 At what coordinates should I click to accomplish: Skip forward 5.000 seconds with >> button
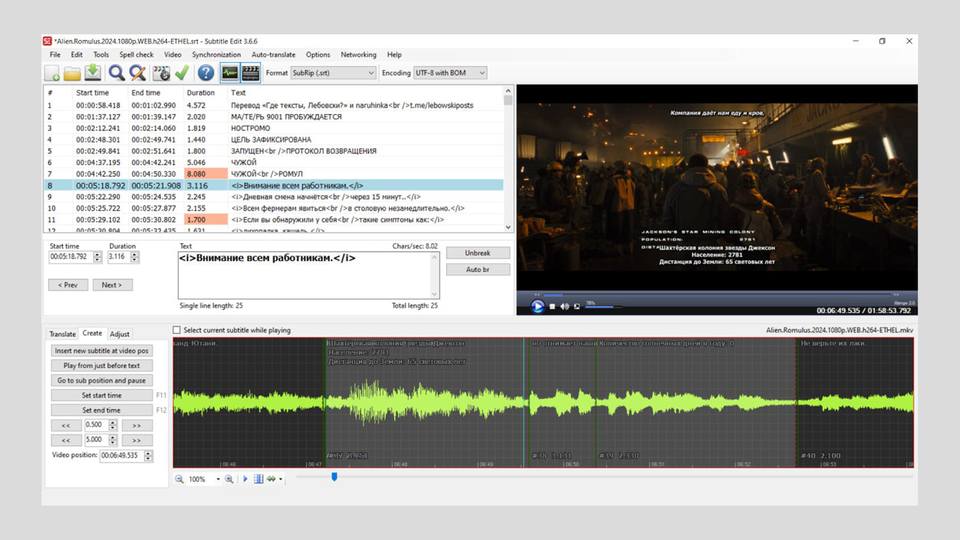point(137,440)
